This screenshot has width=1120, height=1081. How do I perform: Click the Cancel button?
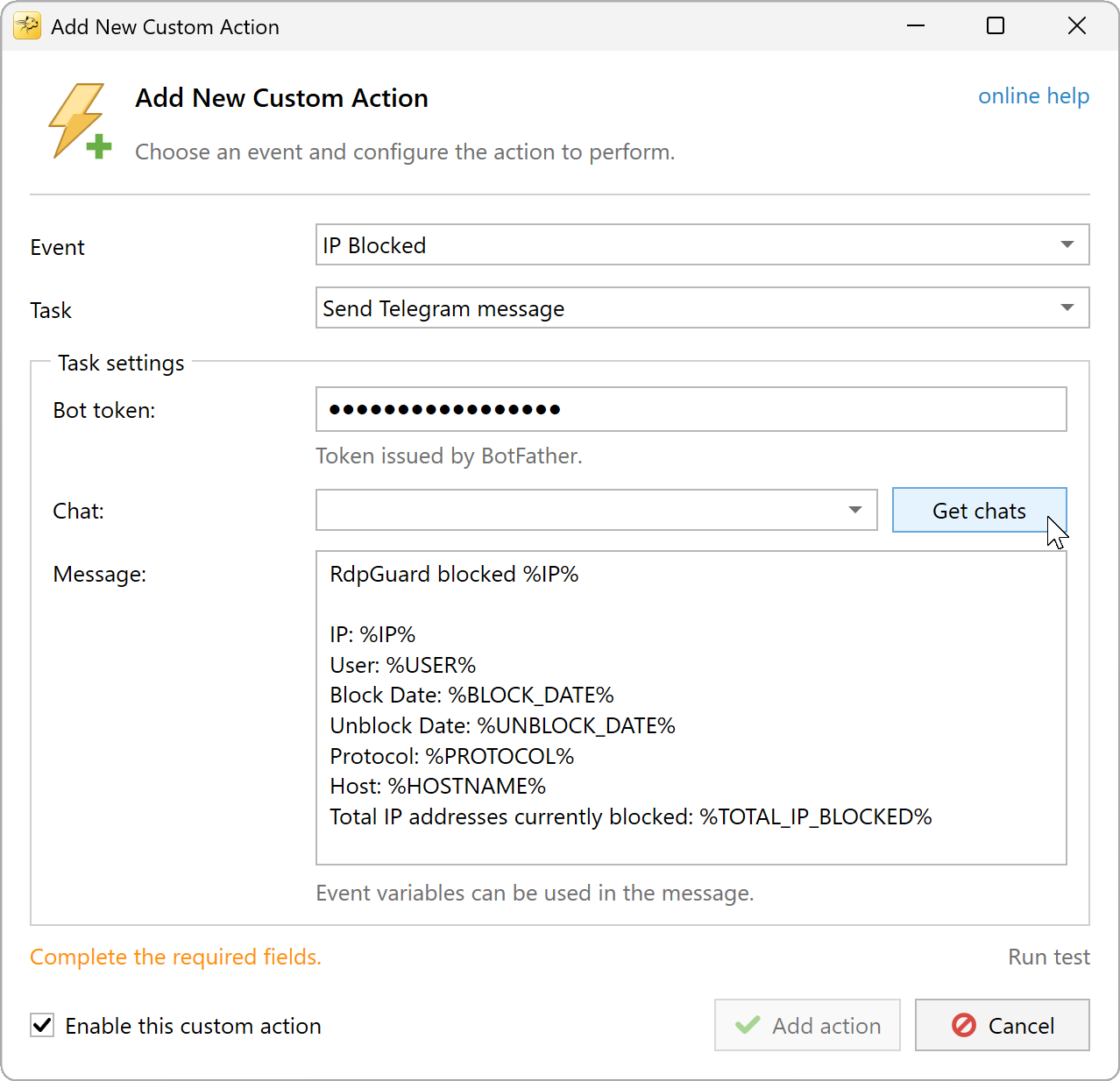click(x=1002, y=1025)
